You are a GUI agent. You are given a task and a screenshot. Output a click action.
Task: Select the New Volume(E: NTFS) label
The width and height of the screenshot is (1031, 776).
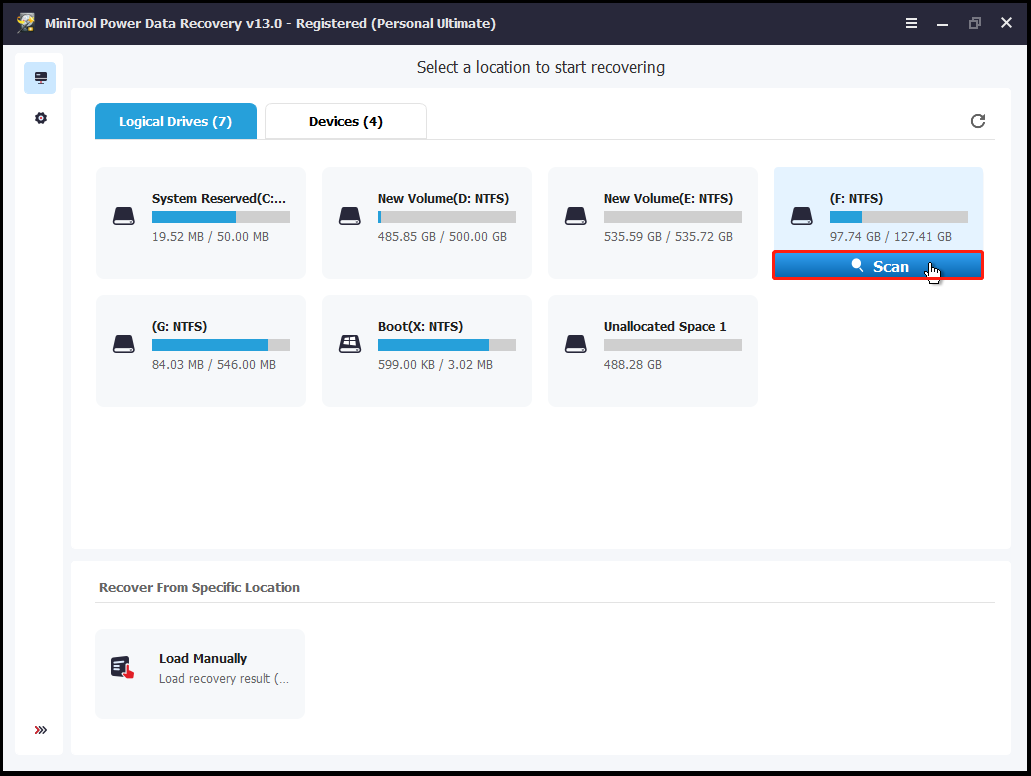pyautogui.click(x=668, y=199)
